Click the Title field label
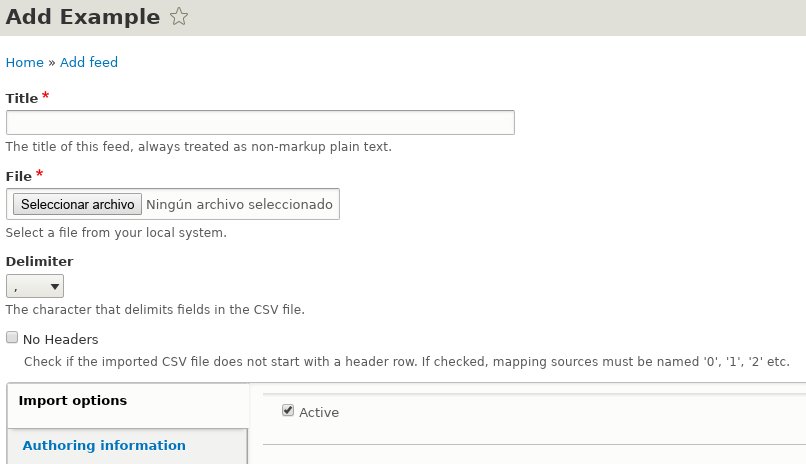Image resolution: width=806 pixels, height=464 pixels. [22, 98]
